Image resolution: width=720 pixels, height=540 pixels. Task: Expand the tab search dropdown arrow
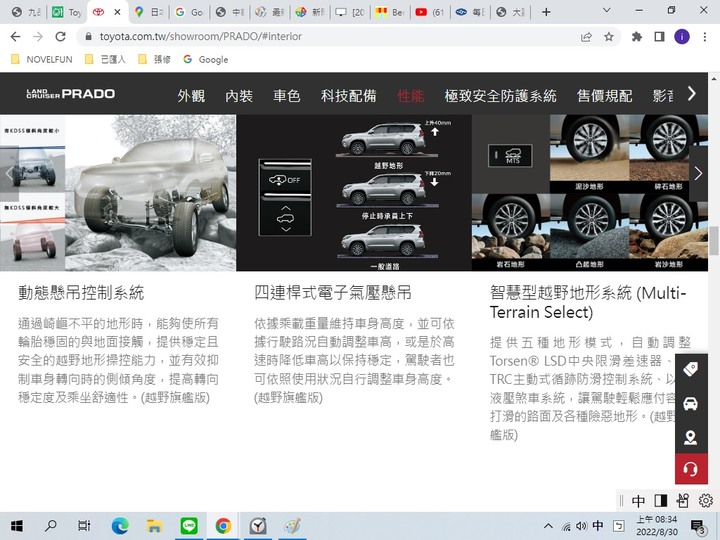click(x=607, y=10)
